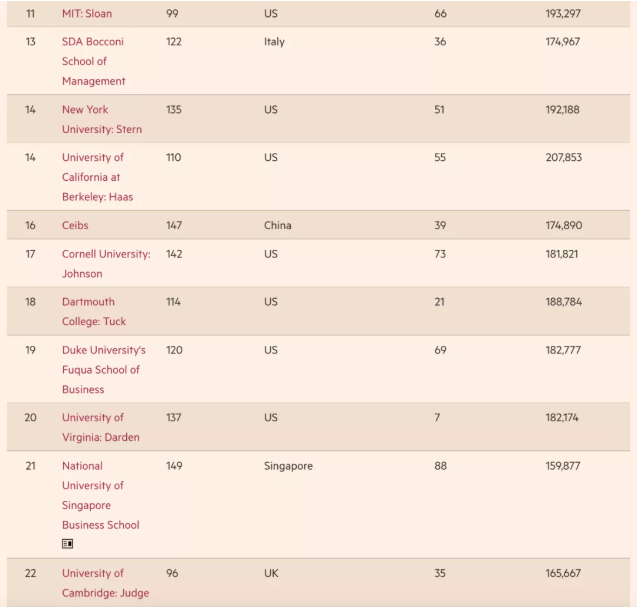637x607 pixels.
Task: Click the profile icon under National University of Singapore
Action: pos(68,544)
